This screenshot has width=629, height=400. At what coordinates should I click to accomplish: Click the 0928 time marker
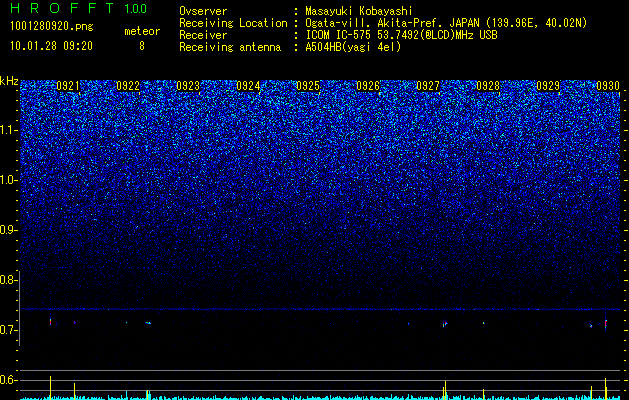488,86
